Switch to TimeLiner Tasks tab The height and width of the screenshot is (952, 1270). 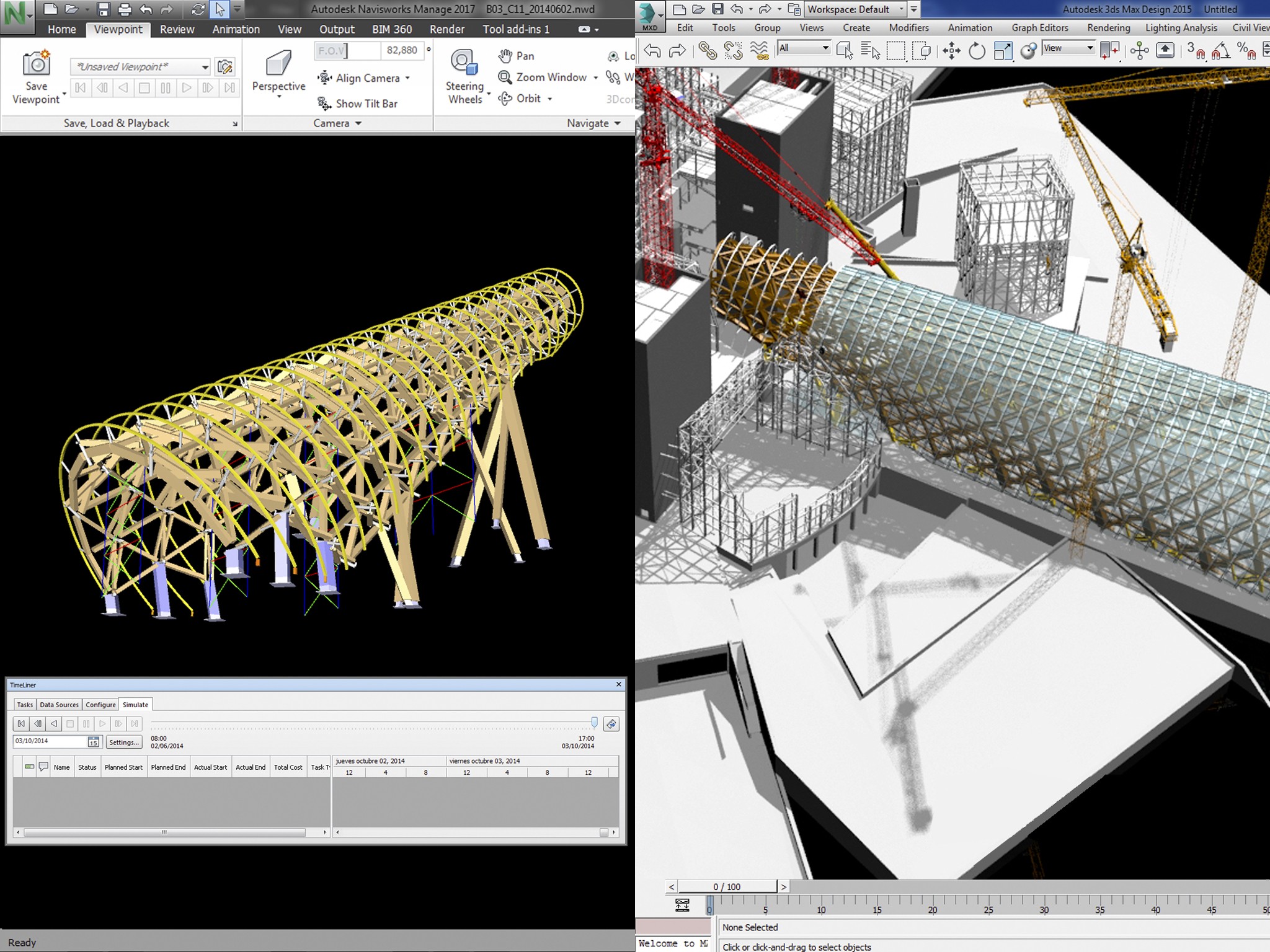pyautogui.click(x=25, y=705)
